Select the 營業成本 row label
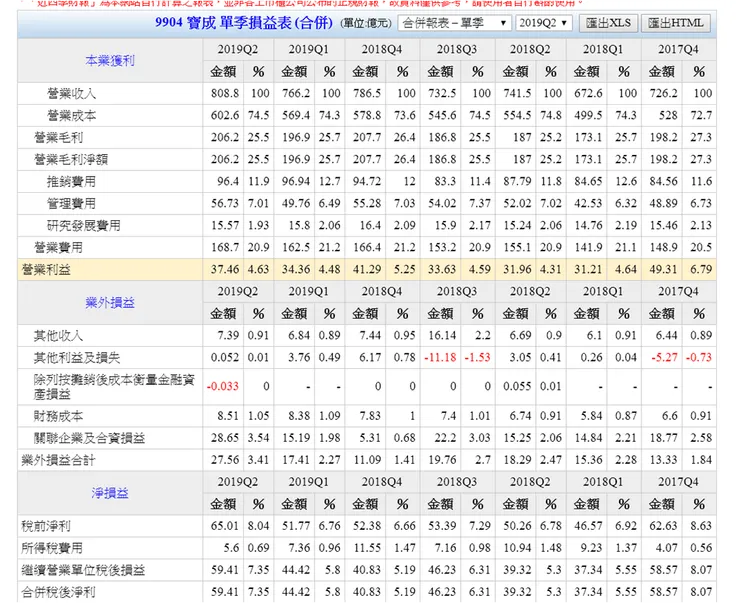This screenshot has width=740, height=603. click(x=72, y=116)
